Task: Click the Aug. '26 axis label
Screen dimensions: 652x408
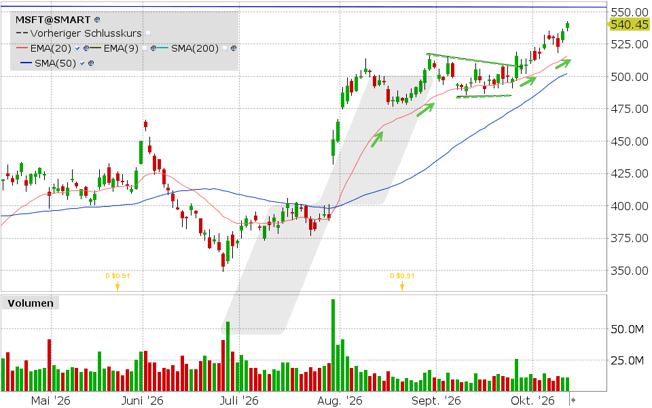Action: pyautogui.click(x=339, y=401)
